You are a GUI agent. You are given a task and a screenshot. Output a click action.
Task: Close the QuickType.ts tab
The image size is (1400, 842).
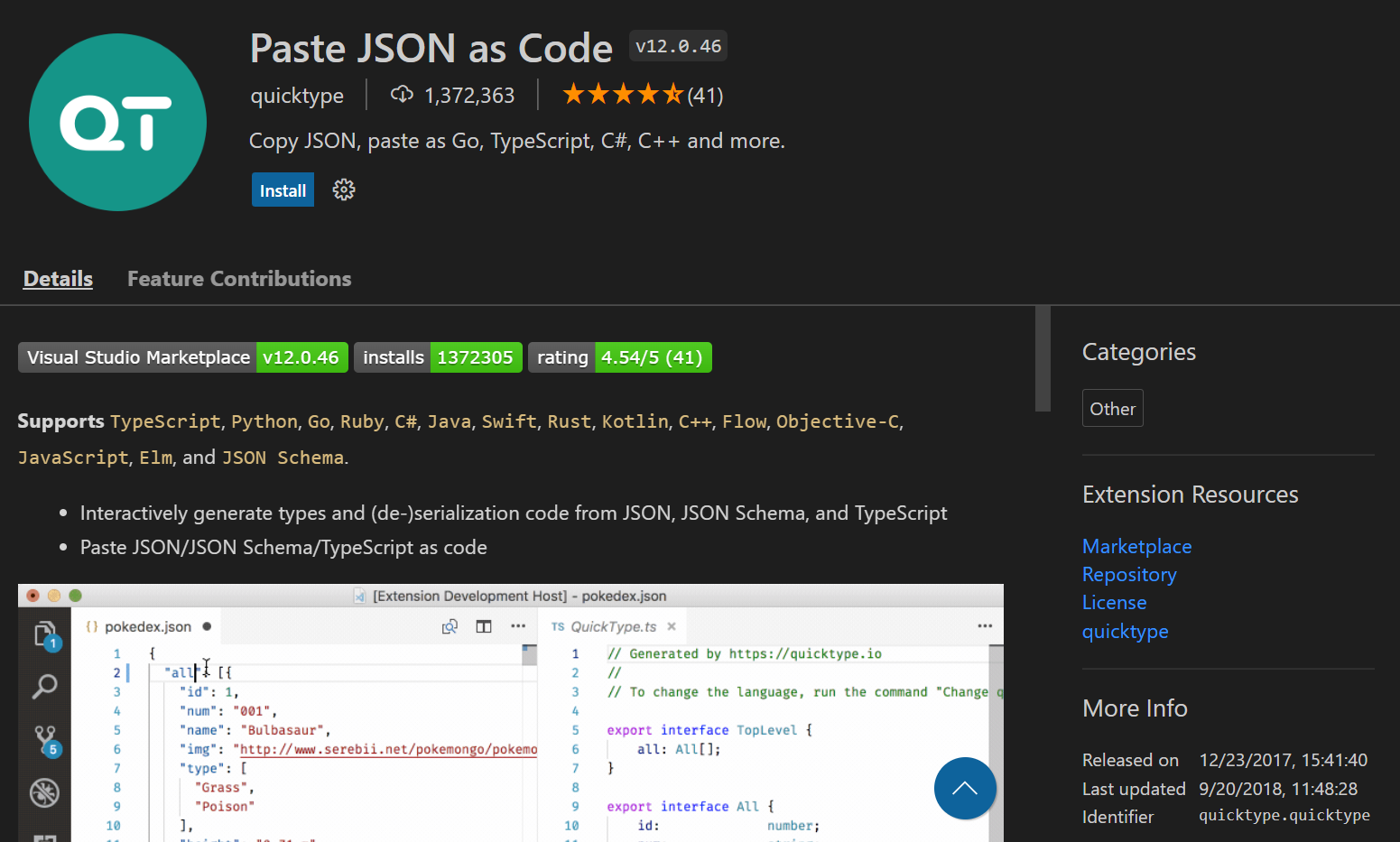[x=672, y=625]
